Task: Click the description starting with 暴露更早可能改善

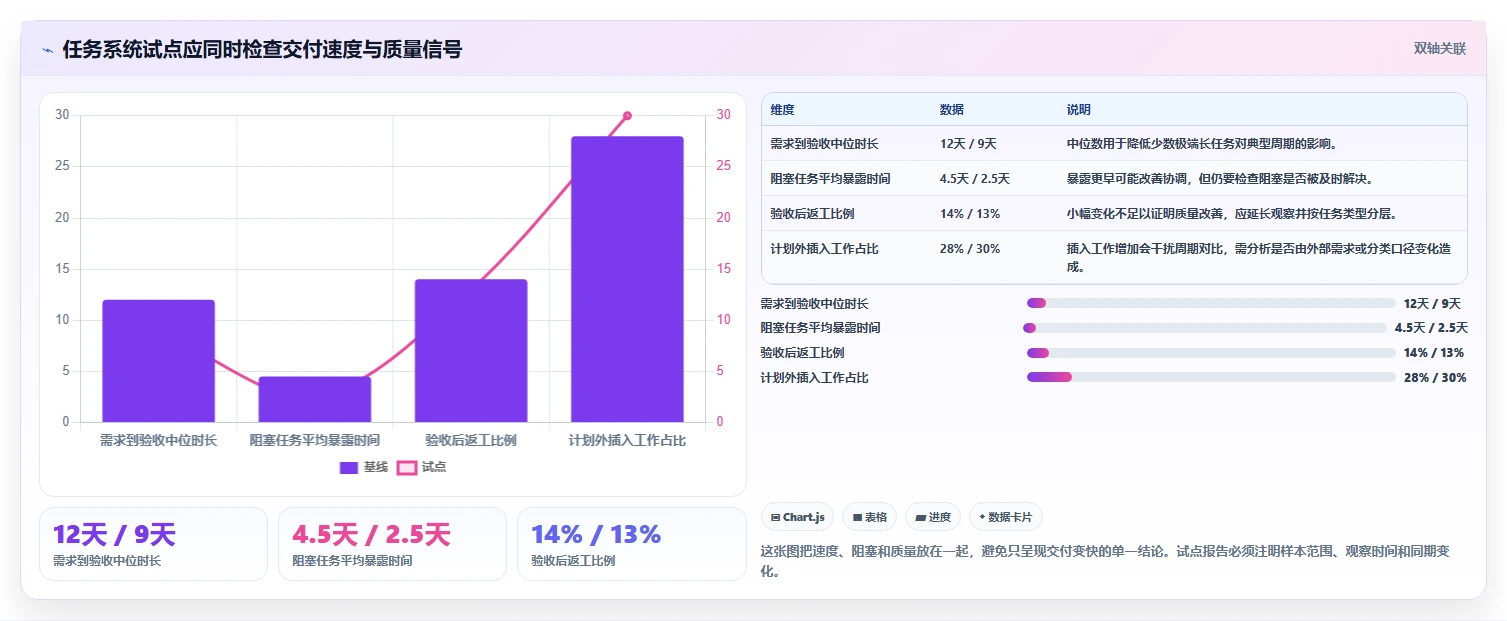Action: [x=1220, y=179]
